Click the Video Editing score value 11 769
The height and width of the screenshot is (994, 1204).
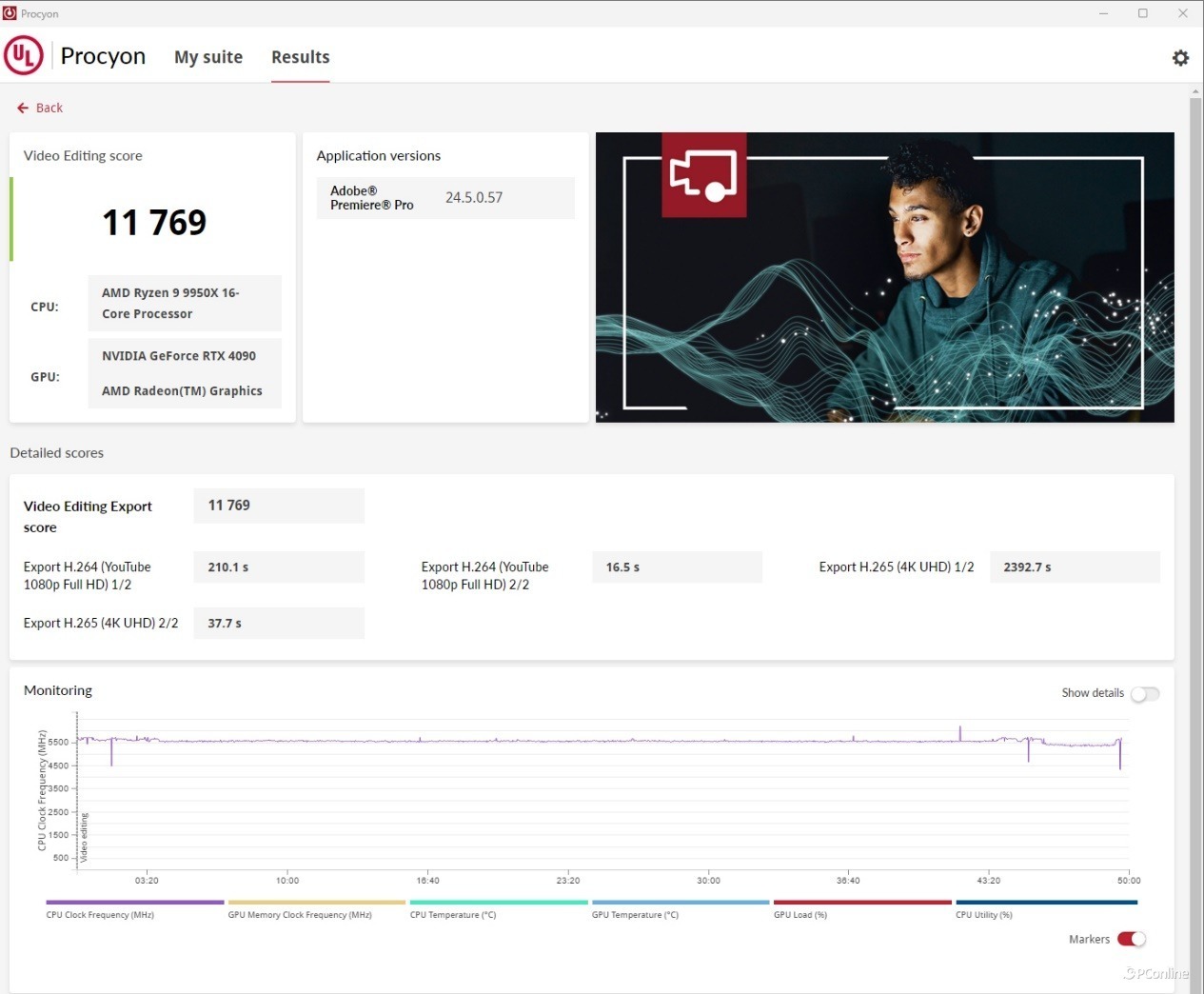tap(154, 223)
